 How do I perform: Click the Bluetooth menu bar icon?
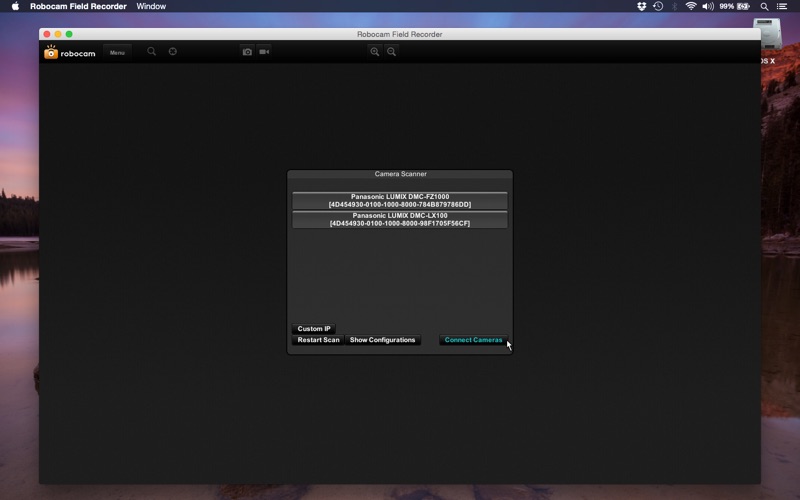pyautogui.click(x=674, y=6)
